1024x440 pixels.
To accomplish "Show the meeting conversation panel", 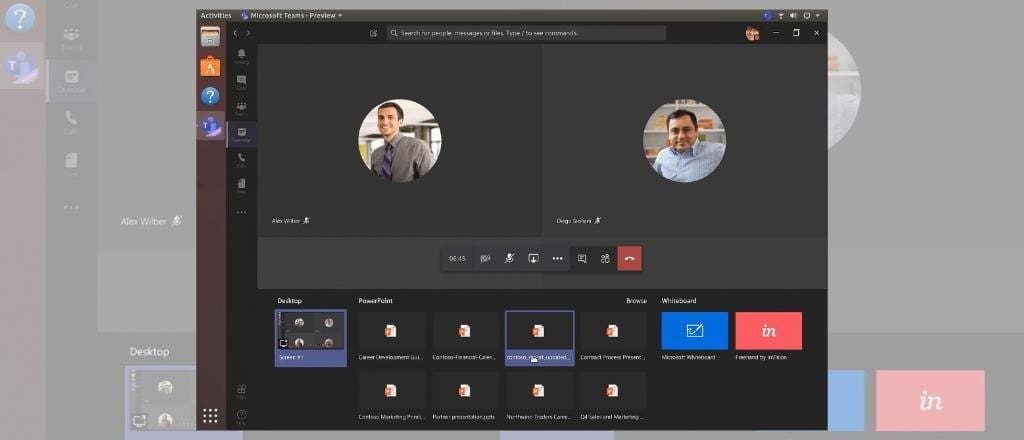I will pos(582,259).
